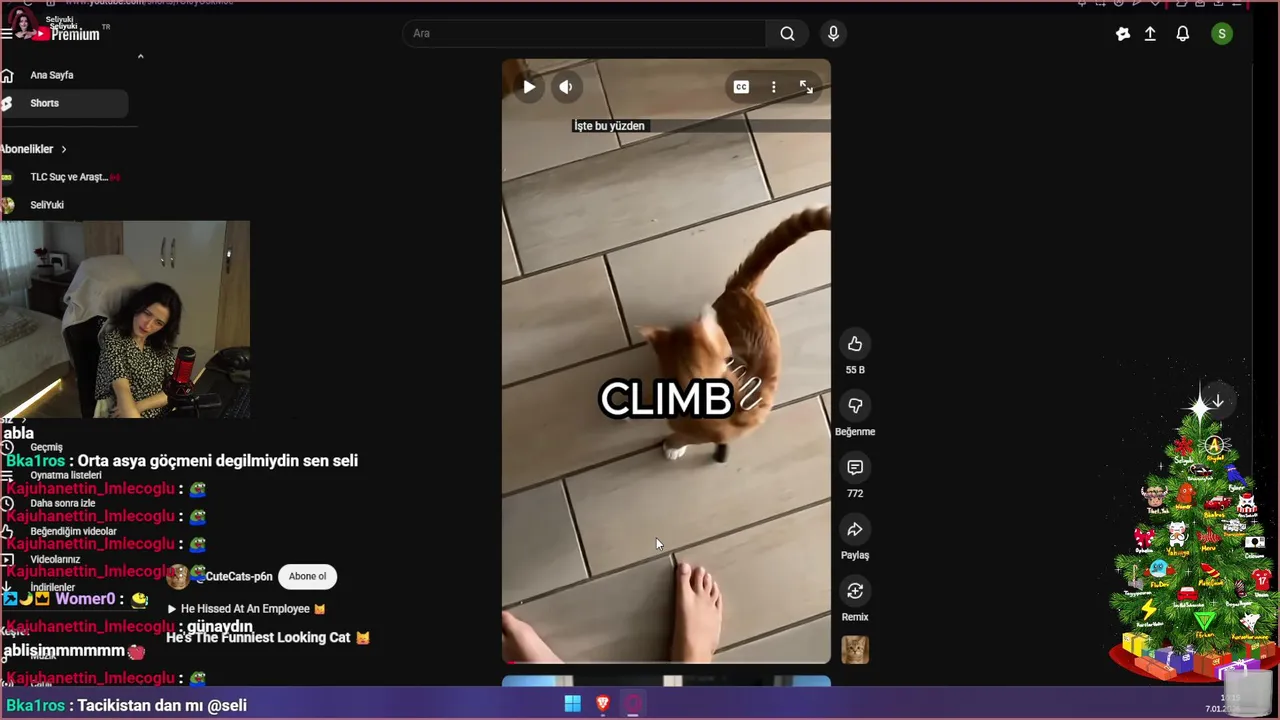Go to the YouTube Premium logo home
The width and height of the screenshot is (1280, 720).
pyautogui.click(x=65, y=34)
